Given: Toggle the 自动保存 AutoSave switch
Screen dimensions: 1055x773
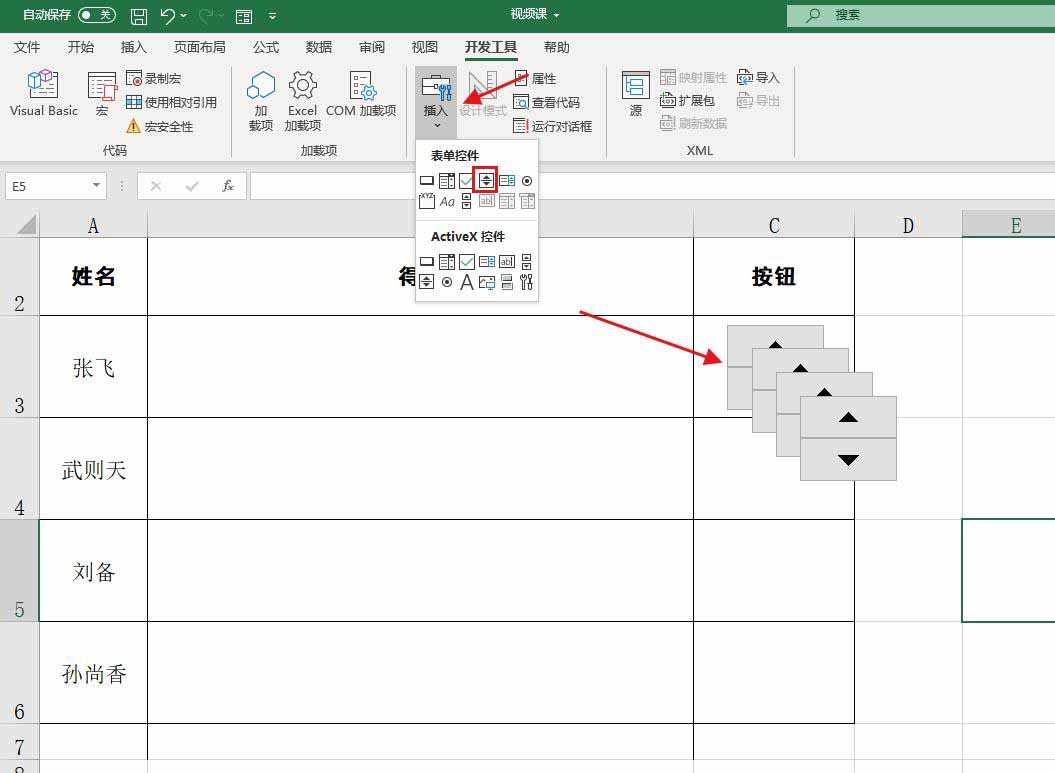Looking at the screenshot, I should (96, 15).
